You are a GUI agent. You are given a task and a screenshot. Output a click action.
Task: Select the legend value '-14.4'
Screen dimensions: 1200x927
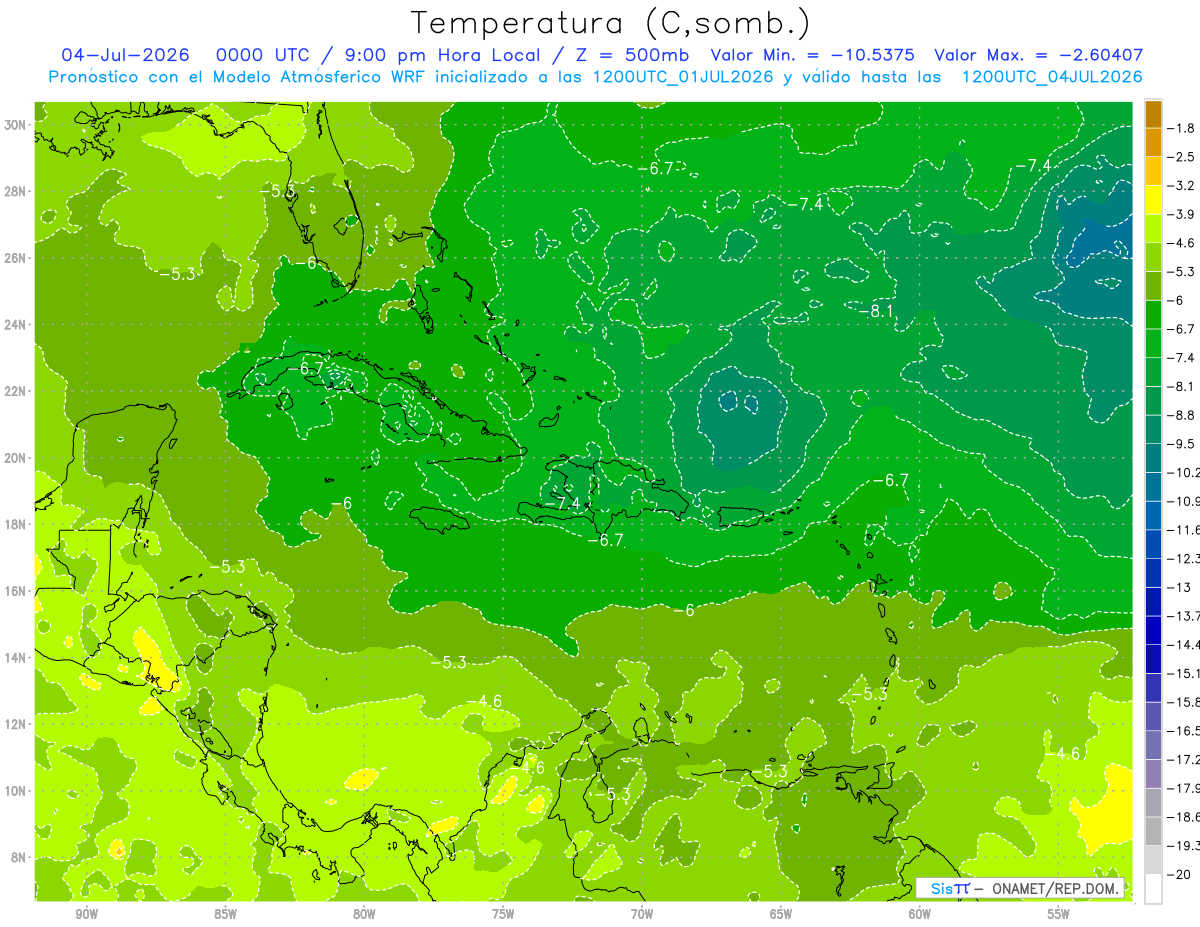1184,644
